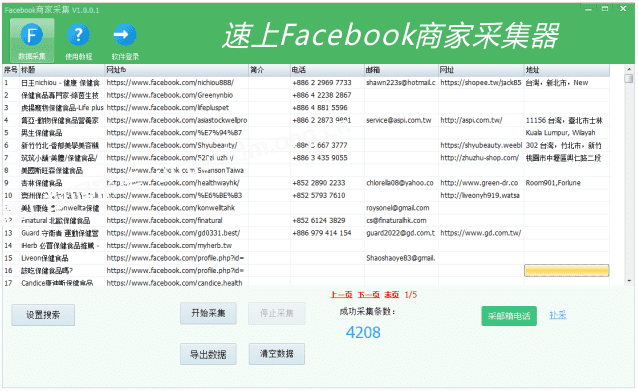
Task: Select phone +886 2 2969 7733
Action: click(x=327, y=83)
